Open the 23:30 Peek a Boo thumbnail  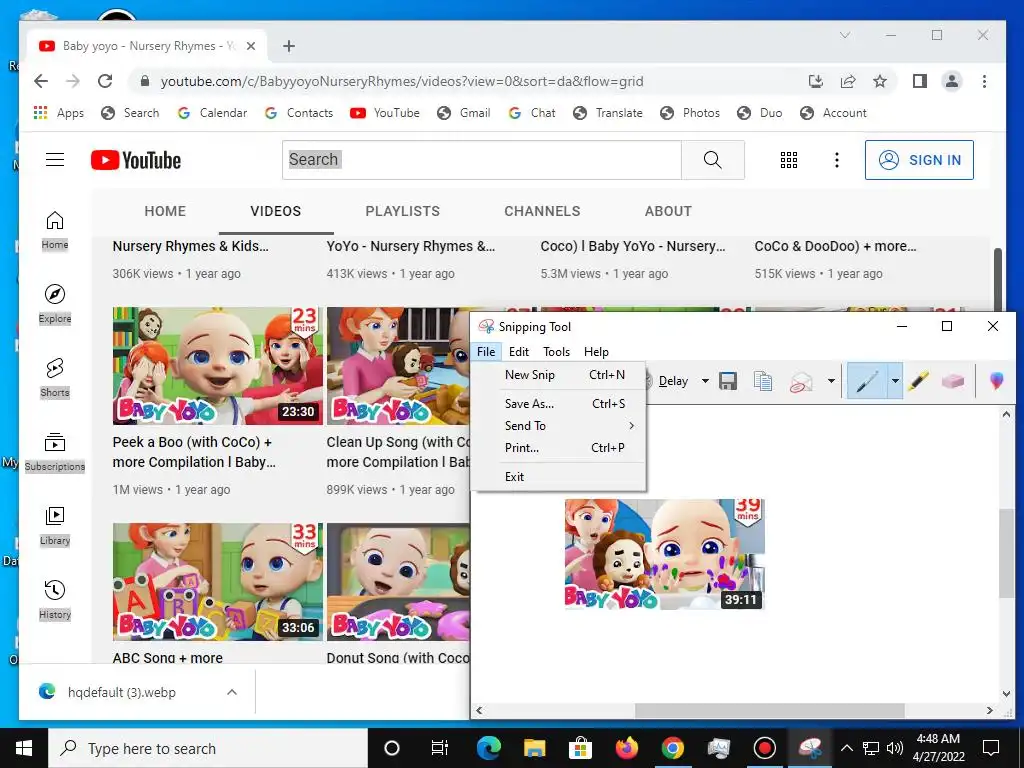coord(217,366)
